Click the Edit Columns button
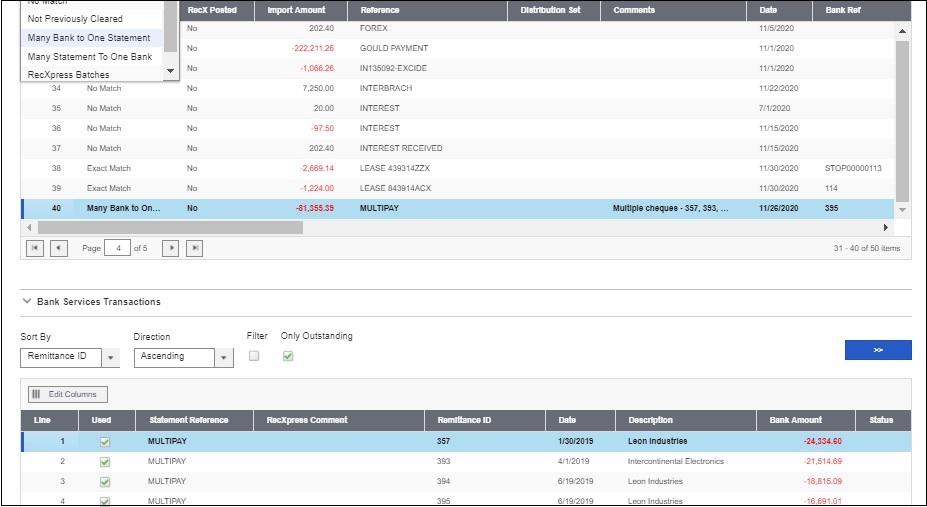This screenshot has height=507, width=927. click(x=68, y=394)
